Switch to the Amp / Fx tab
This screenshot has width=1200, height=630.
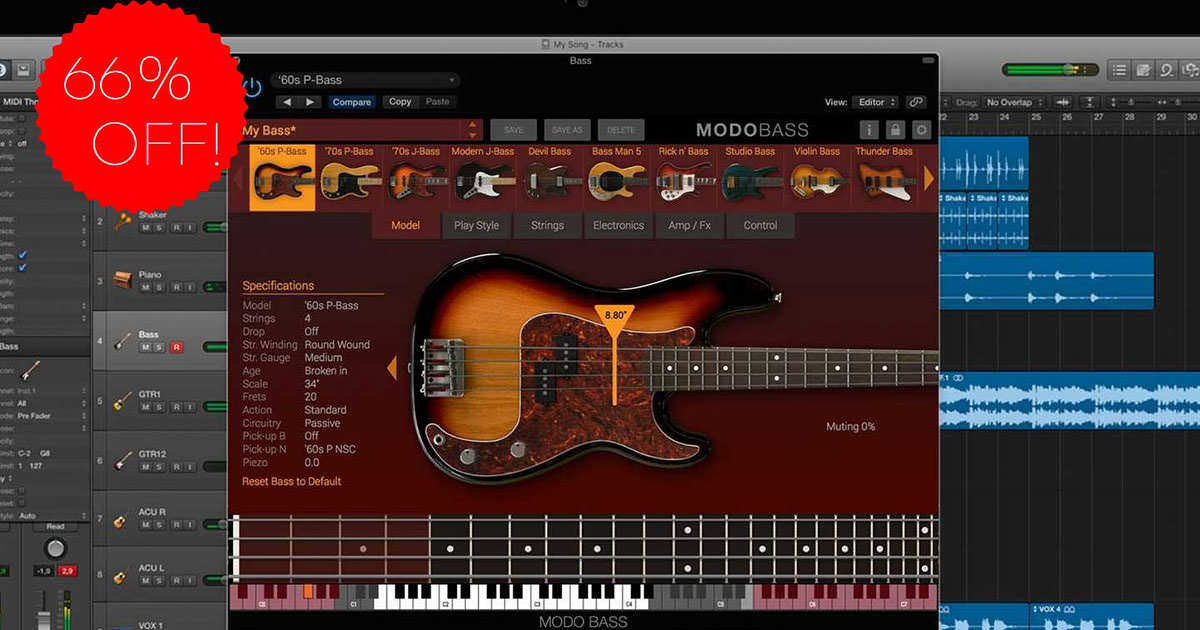pos(689,225)
